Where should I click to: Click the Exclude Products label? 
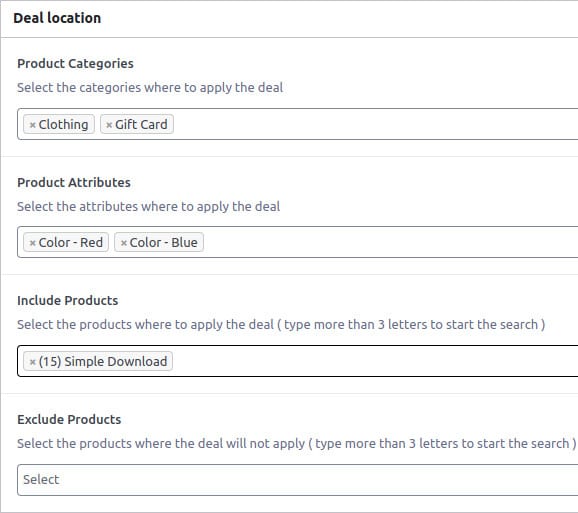click(69, 419)
